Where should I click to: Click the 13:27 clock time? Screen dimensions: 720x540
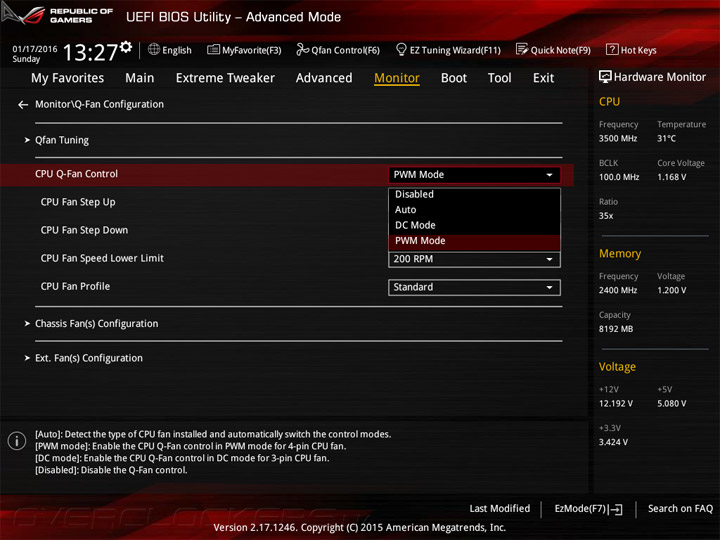[90, 53]
